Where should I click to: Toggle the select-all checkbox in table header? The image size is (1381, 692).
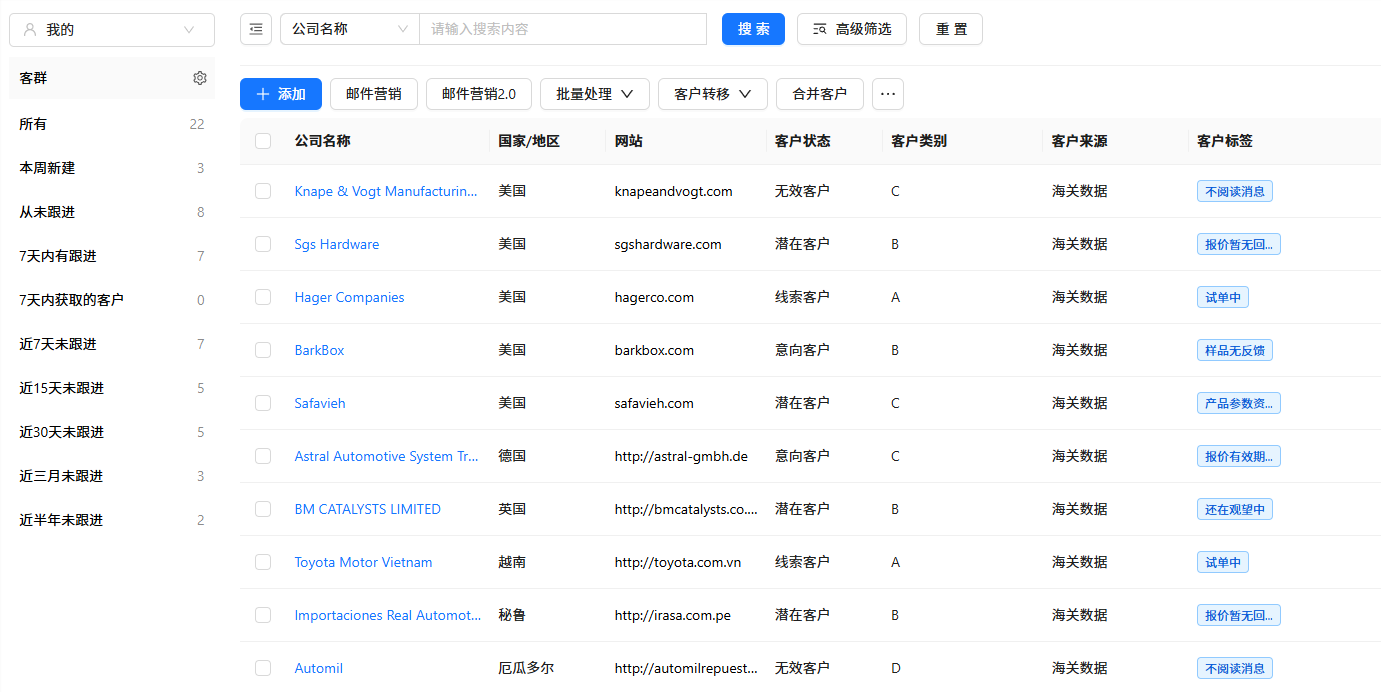point(263,141)
